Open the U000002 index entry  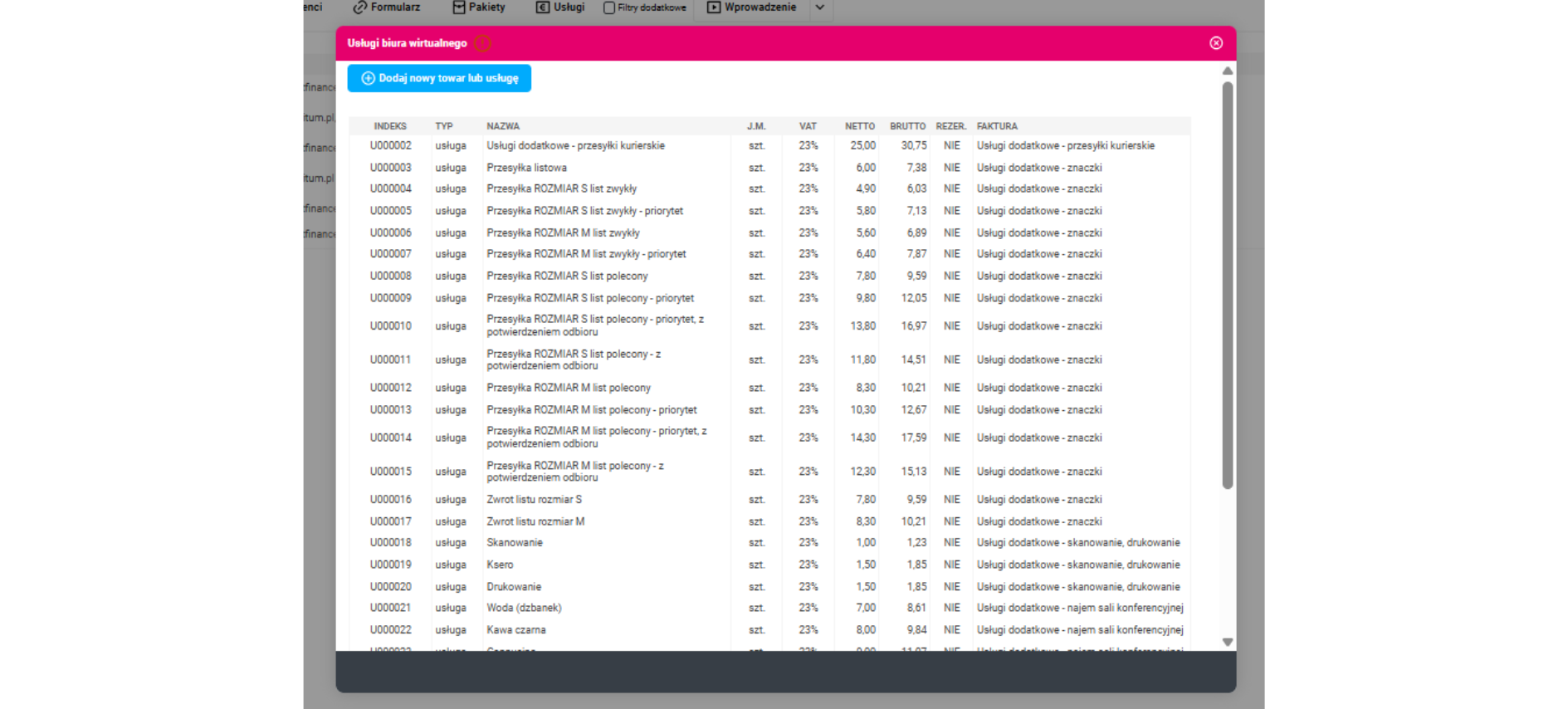click(x=390, y=145)
